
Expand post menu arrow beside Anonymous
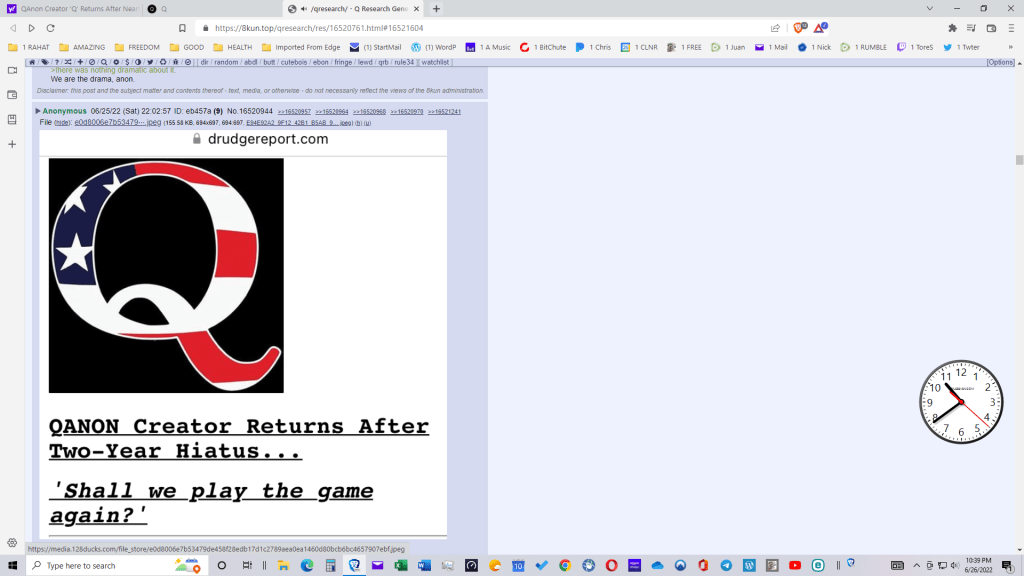[38, 111]
